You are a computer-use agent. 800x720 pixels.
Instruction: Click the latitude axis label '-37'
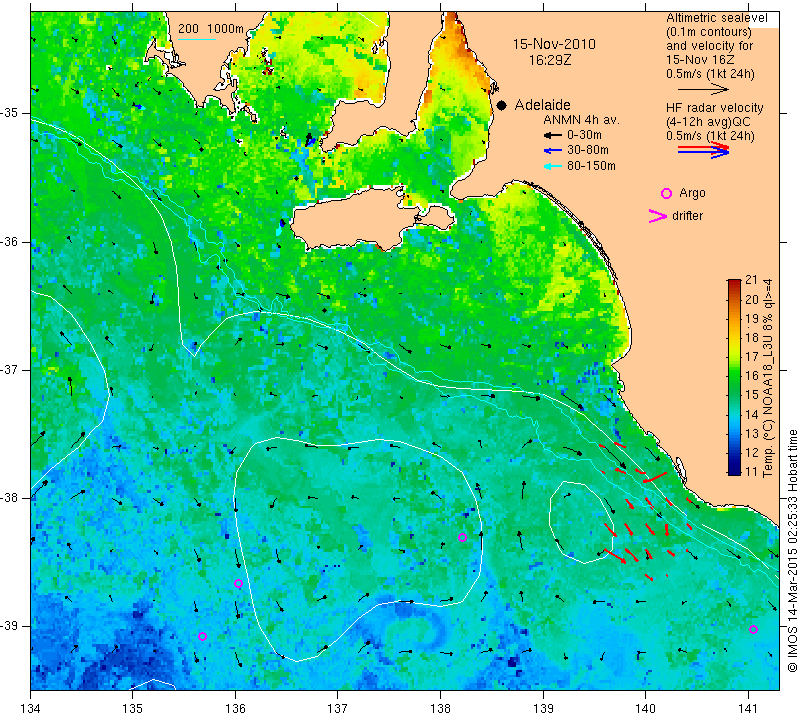pos(10,369)
